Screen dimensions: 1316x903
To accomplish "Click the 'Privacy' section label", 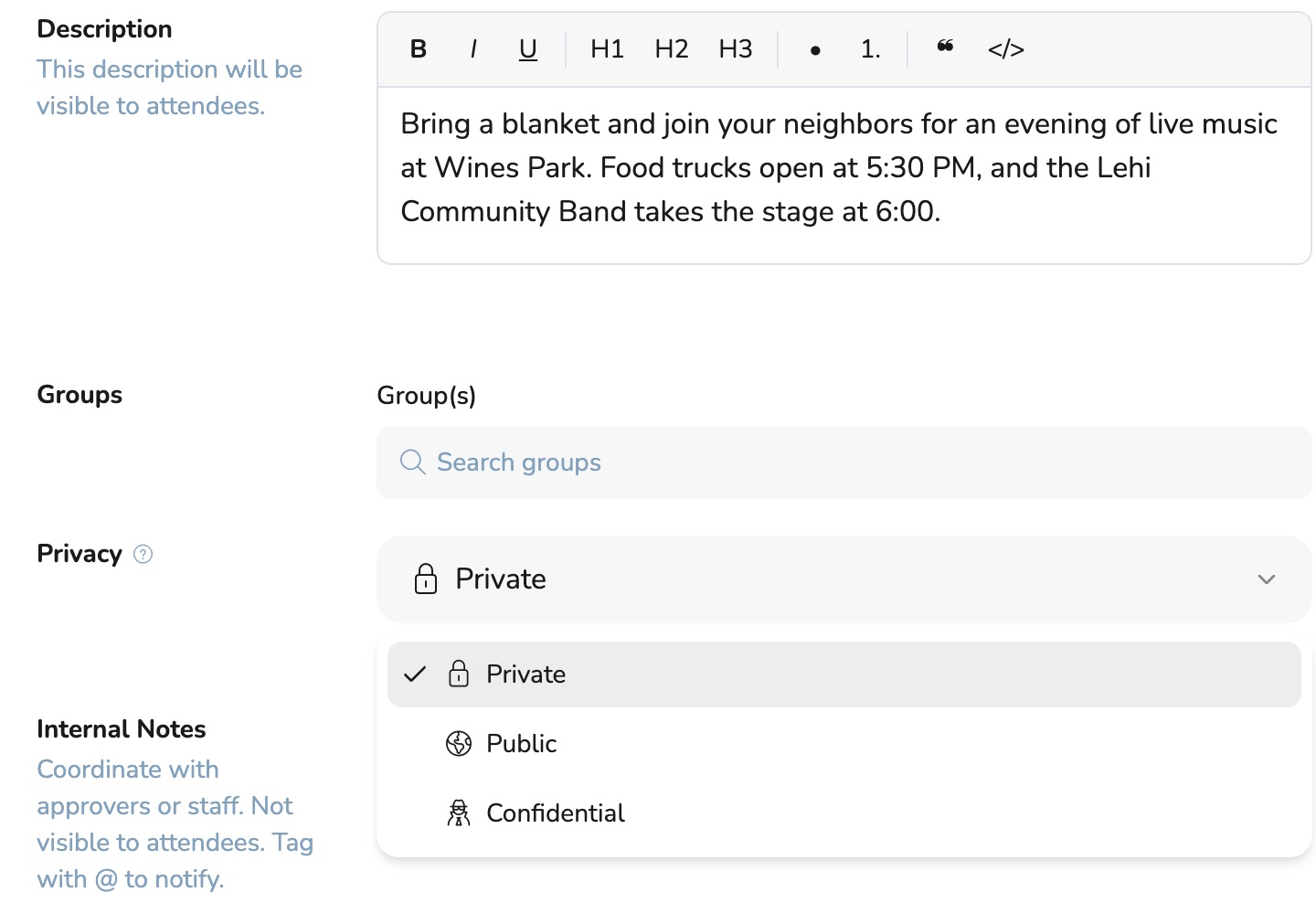I will tap(80, 554).
